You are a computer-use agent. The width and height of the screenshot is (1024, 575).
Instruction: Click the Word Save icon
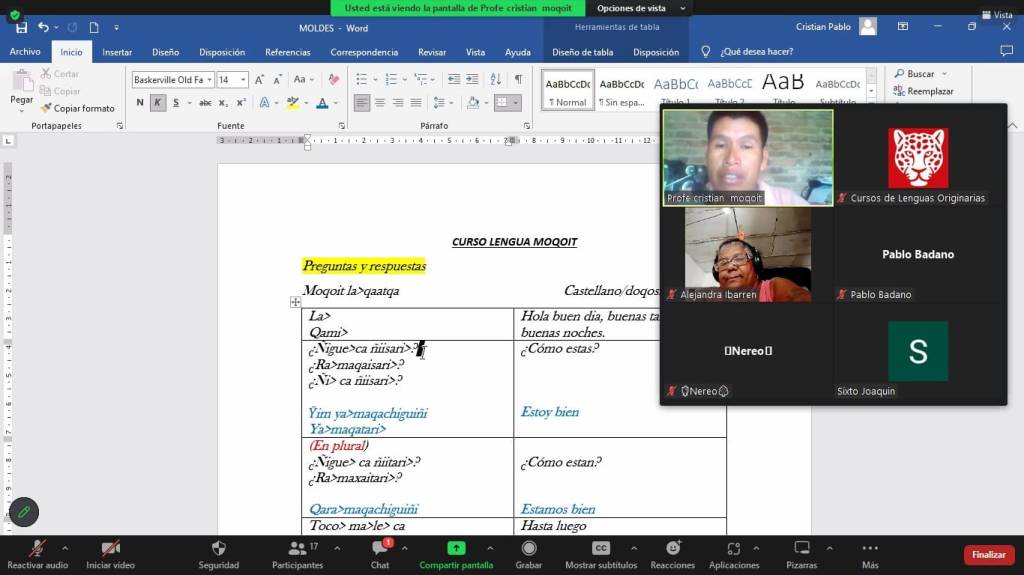[x=17, y=27]
